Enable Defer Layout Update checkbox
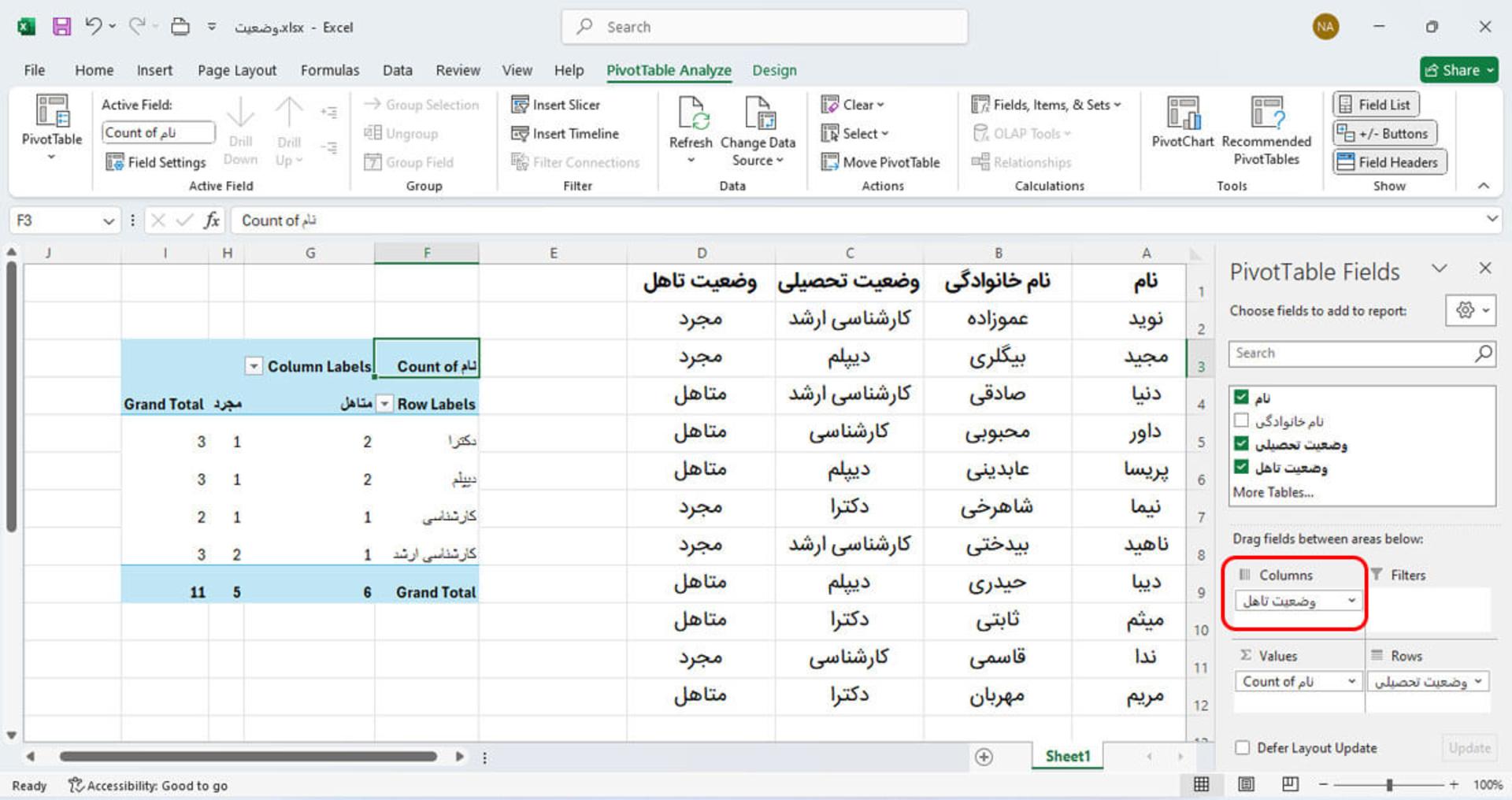Image resolution: width=1512 pixels, height=800 pixels. pyautogui.click(x=1243, y=748)
